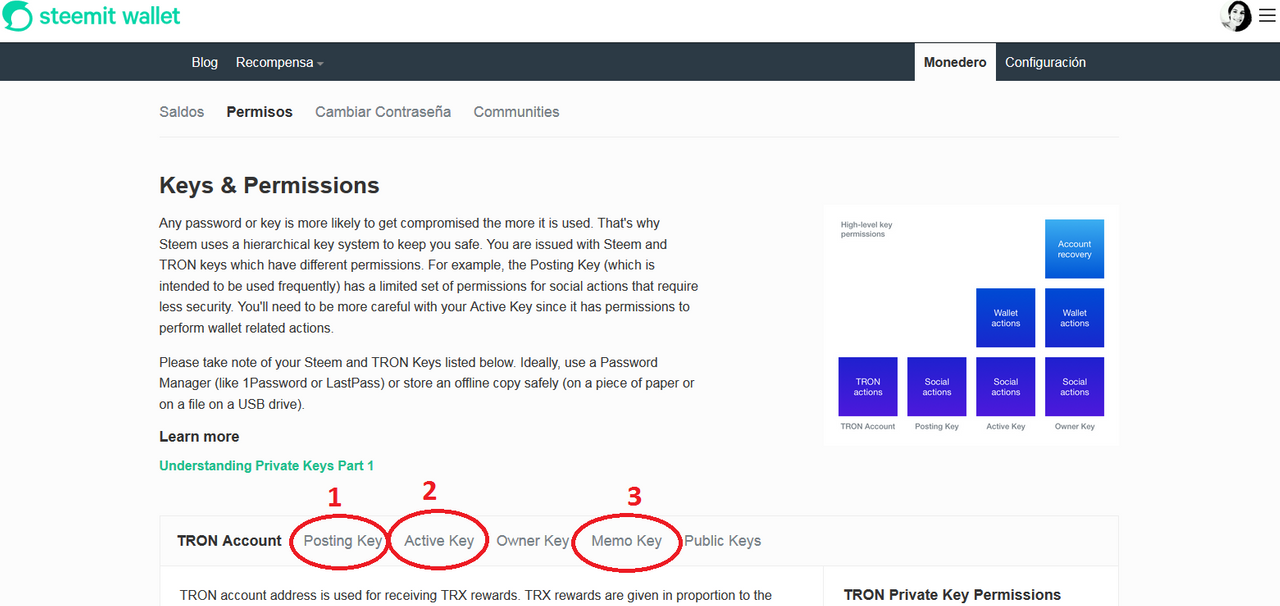This screenshot has width=1280, height=606.
Task: Select the Memo Key tab
Action: (x=627, y=541)
